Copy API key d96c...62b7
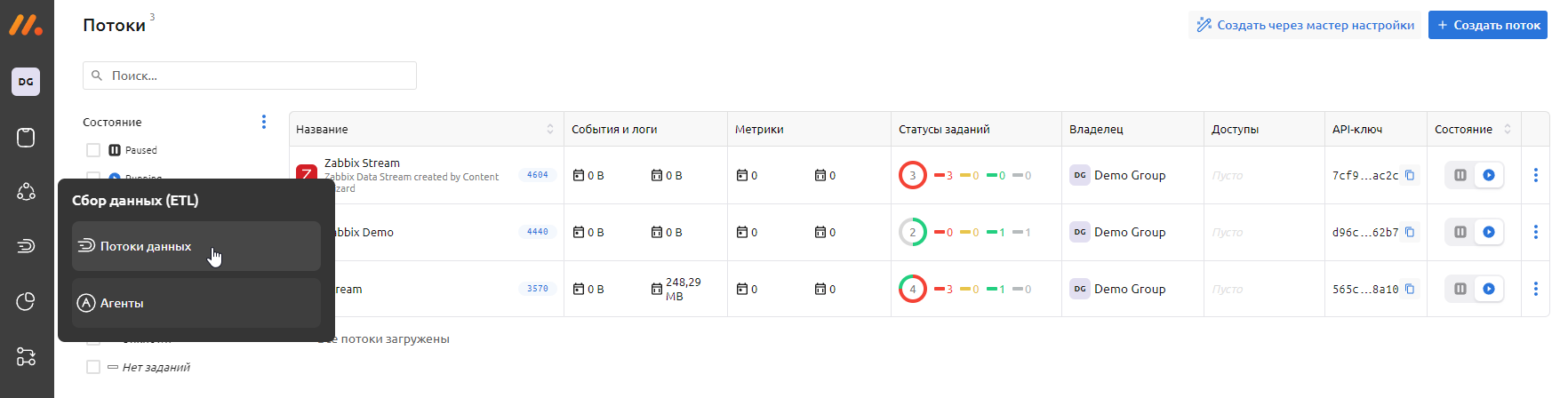The image size is (1568, 398). pos(1410,232)
